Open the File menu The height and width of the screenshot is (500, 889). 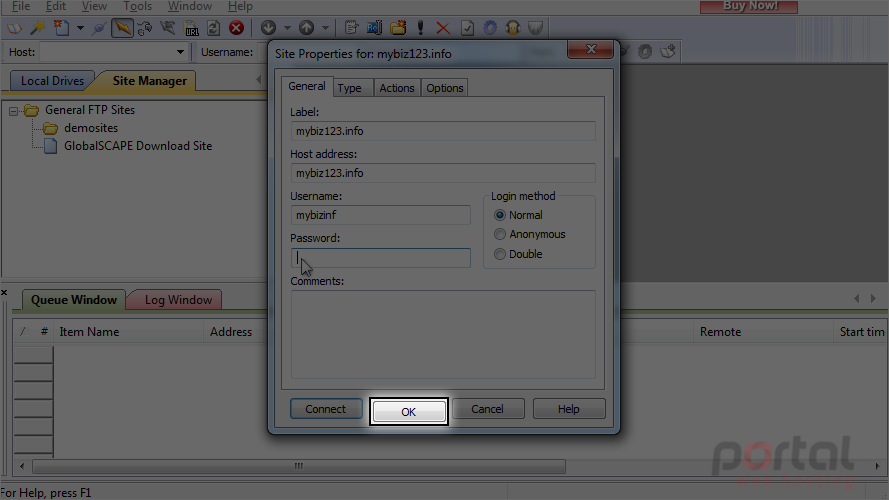point(21,6)
